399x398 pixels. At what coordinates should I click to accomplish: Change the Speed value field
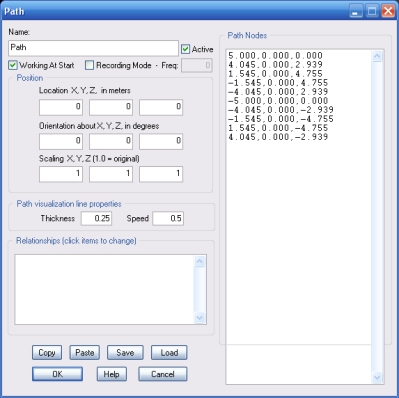pos(168,219)
